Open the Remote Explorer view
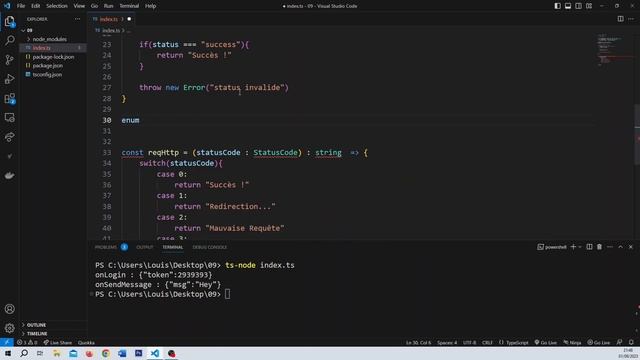 9,118
